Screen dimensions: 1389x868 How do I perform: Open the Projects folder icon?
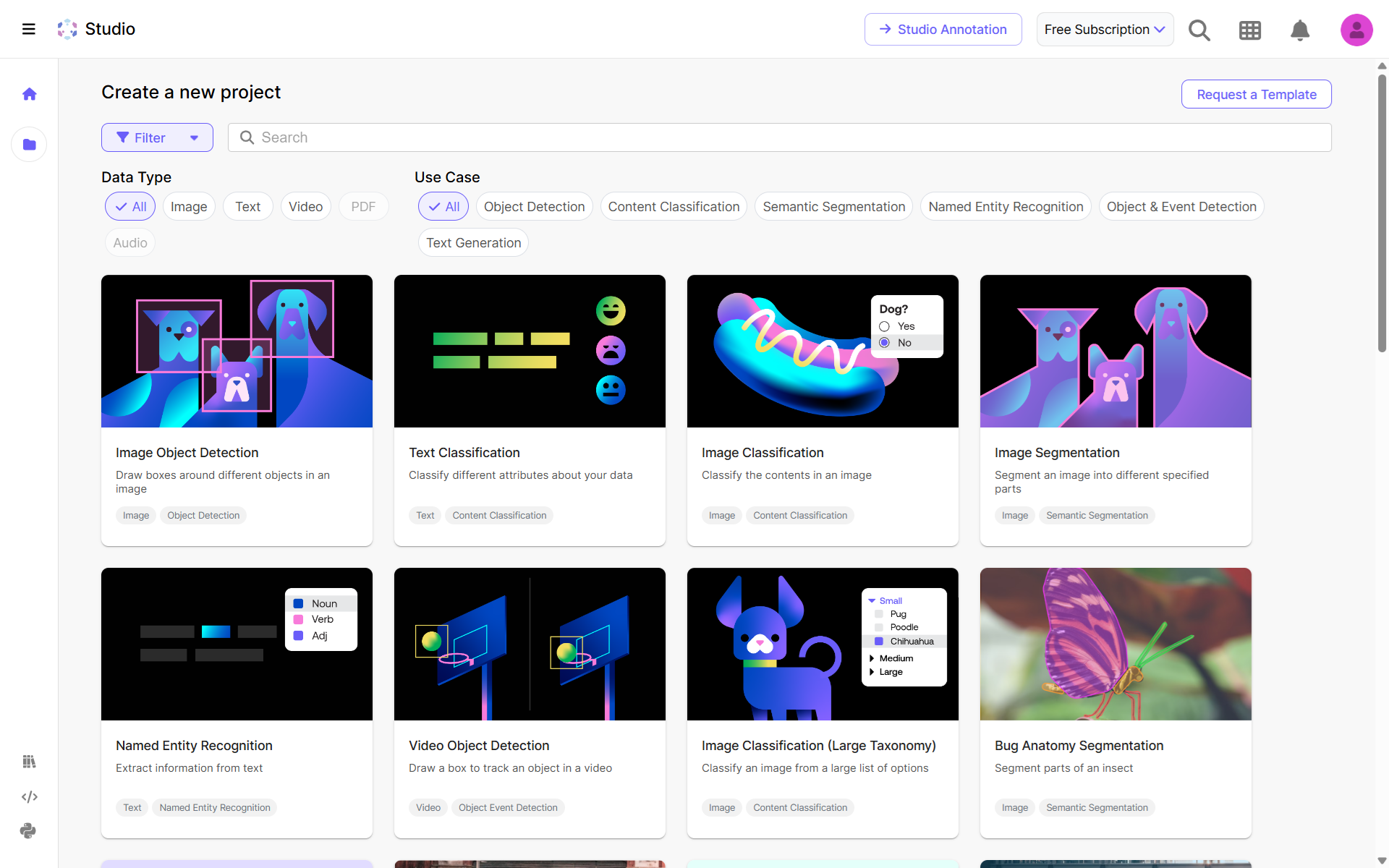[30, 145]
